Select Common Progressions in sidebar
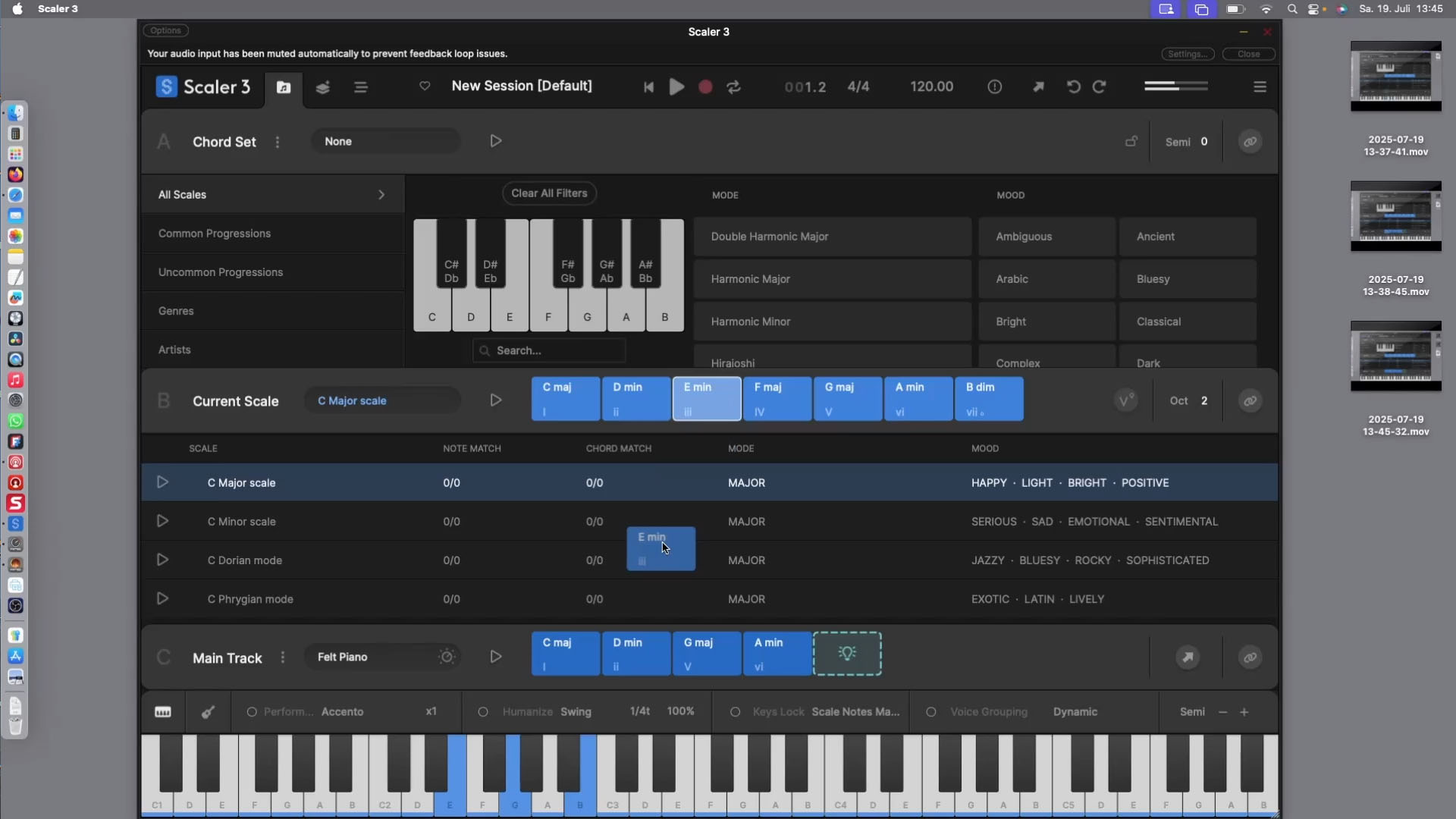 (x=215, y=234)
